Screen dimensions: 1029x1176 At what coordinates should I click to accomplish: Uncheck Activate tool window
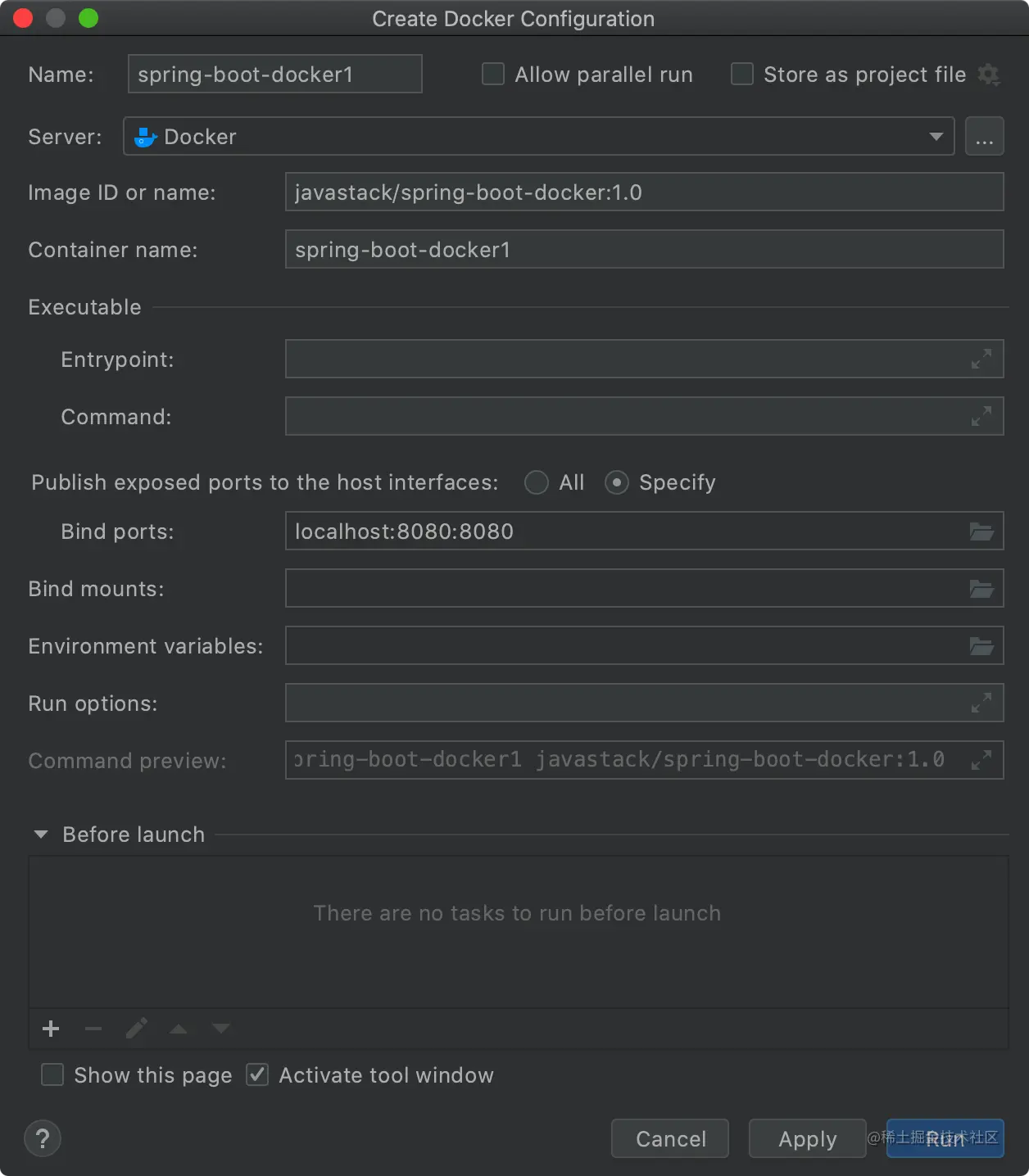[x=258, y=1074]
